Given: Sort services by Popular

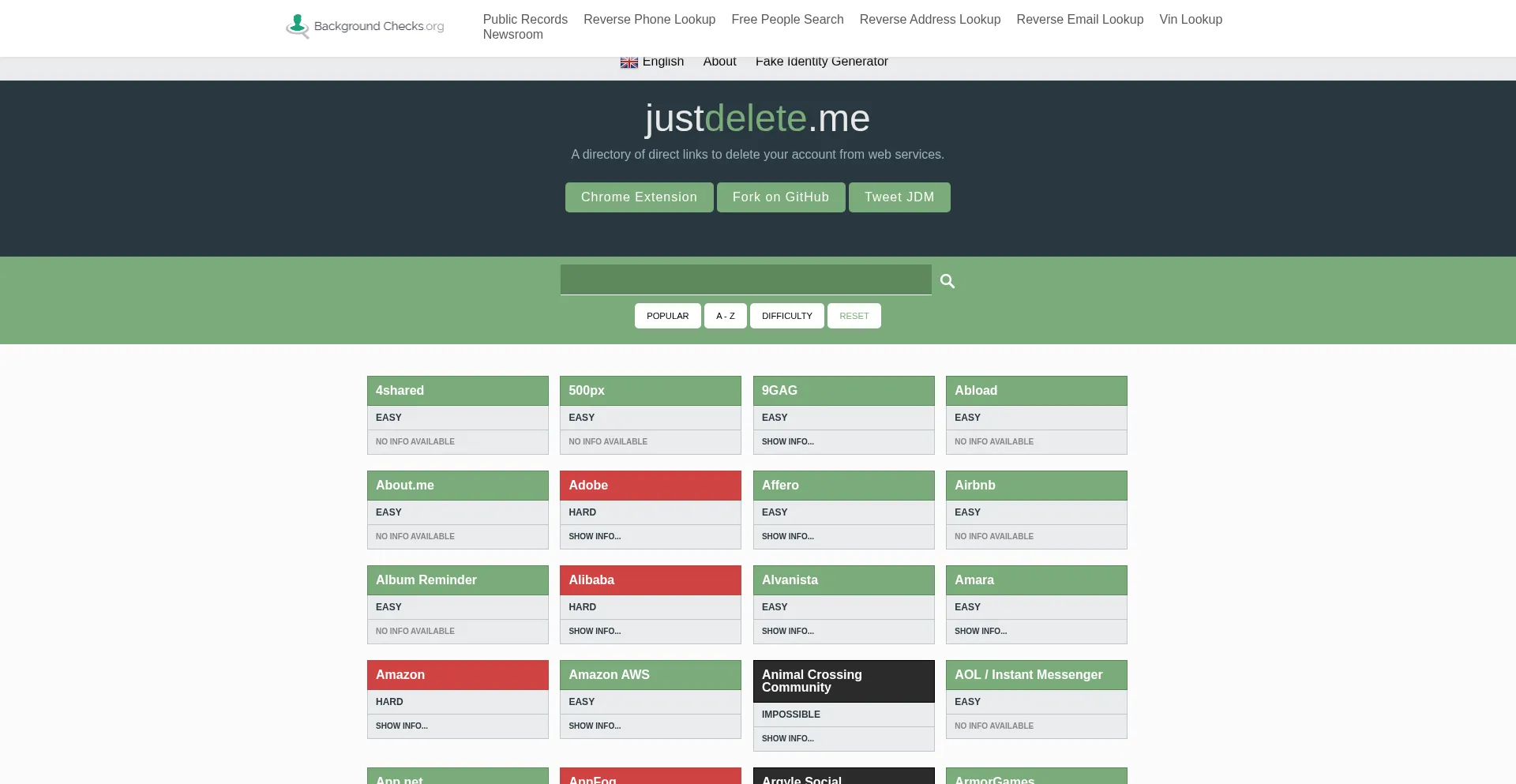Looking at the screenshot, I should pos(667,316).
